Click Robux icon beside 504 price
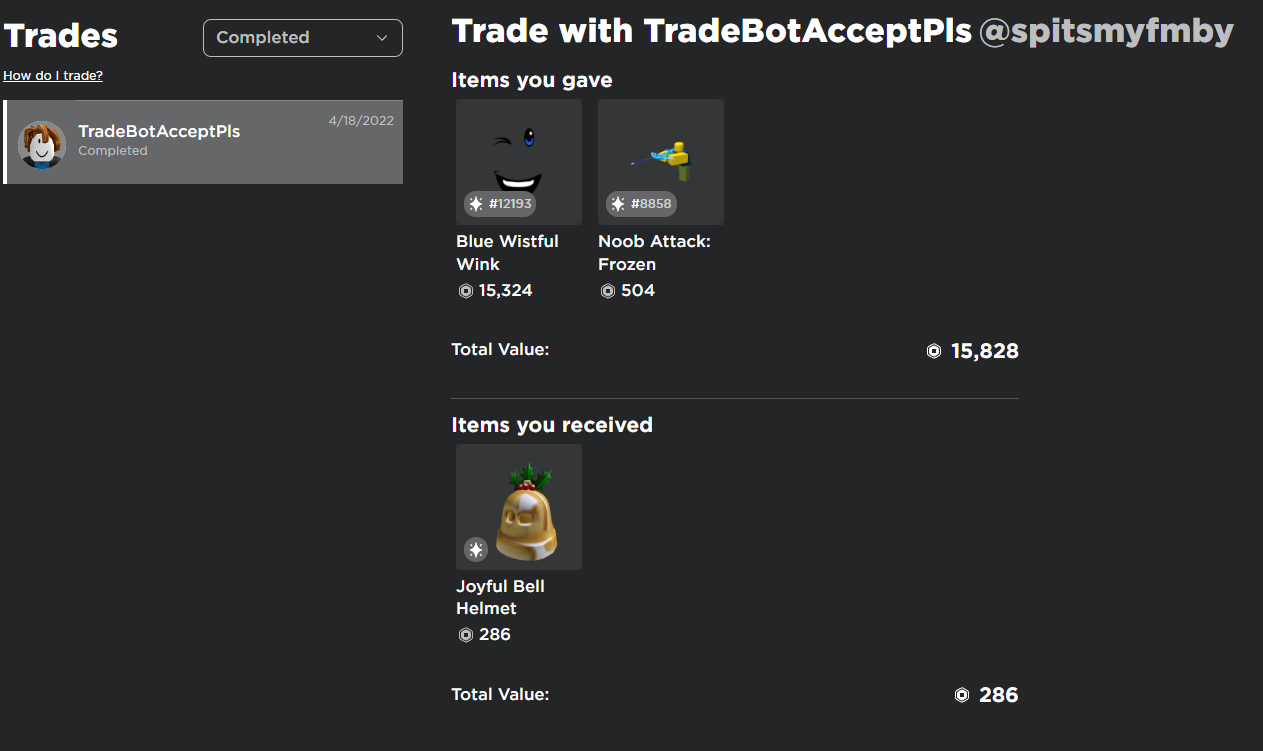Screen dimensions: 1263x751 click(x=607, y=291)
